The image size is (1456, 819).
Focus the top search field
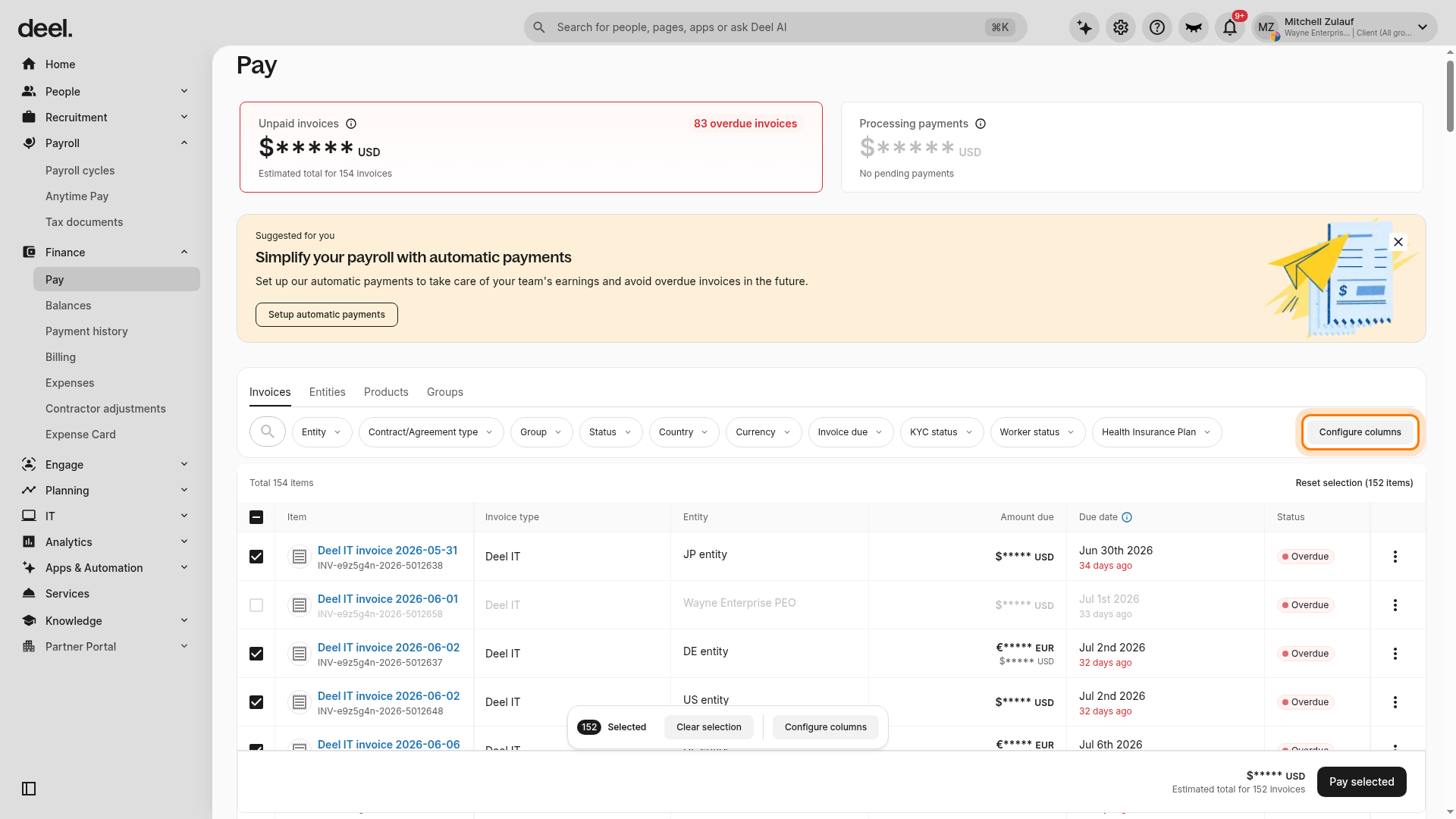[775, 27]
